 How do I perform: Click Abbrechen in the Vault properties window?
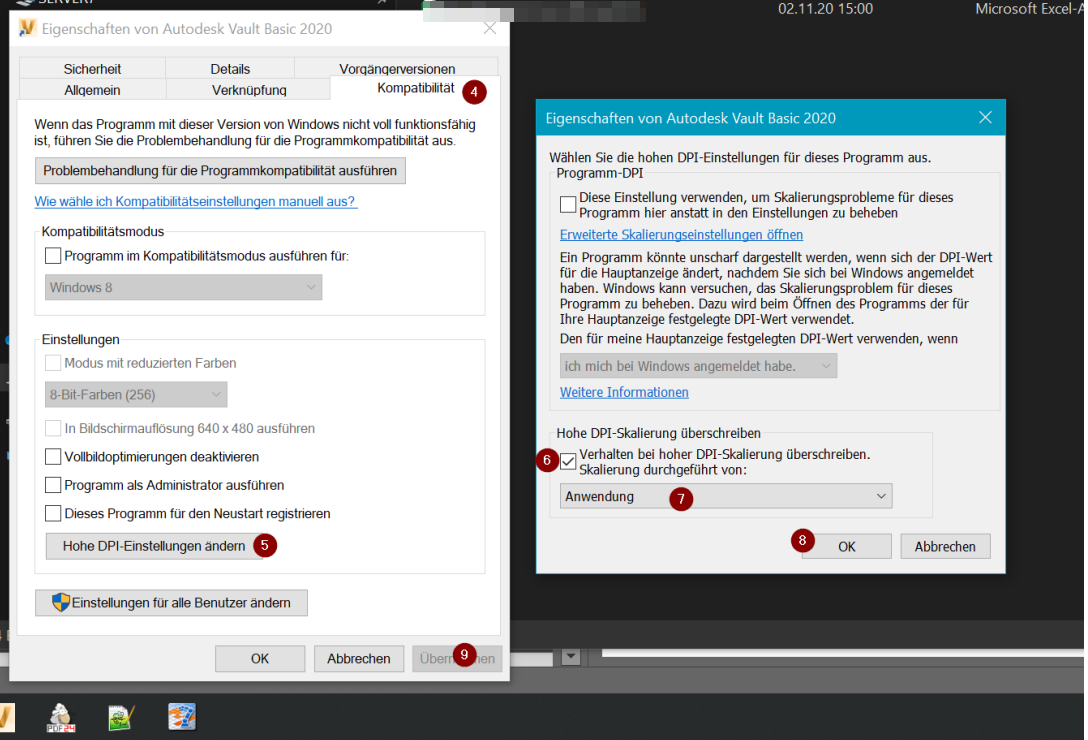359,658
